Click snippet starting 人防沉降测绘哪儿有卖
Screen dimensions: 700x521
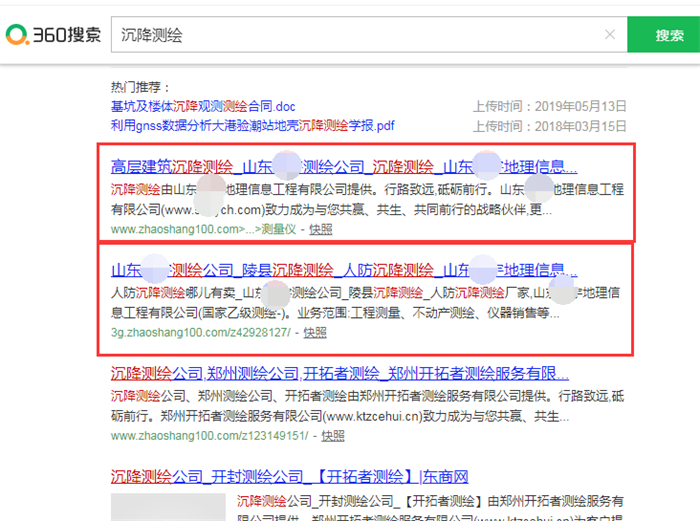coord(365,303)
